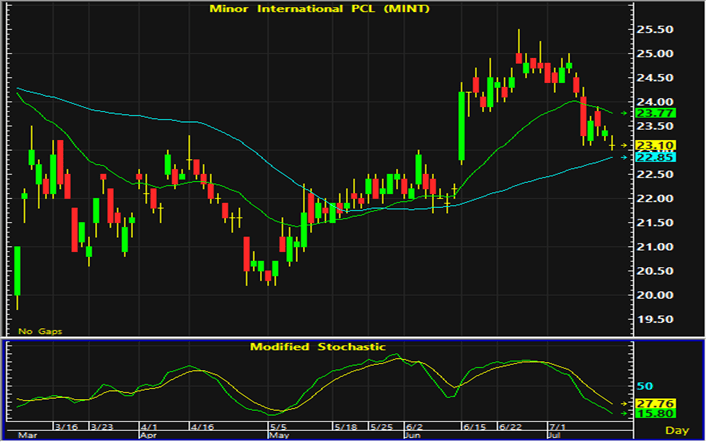Select the yellow 23.10 last price tag
Screen dimensions: 707x442
click(655, 145)
